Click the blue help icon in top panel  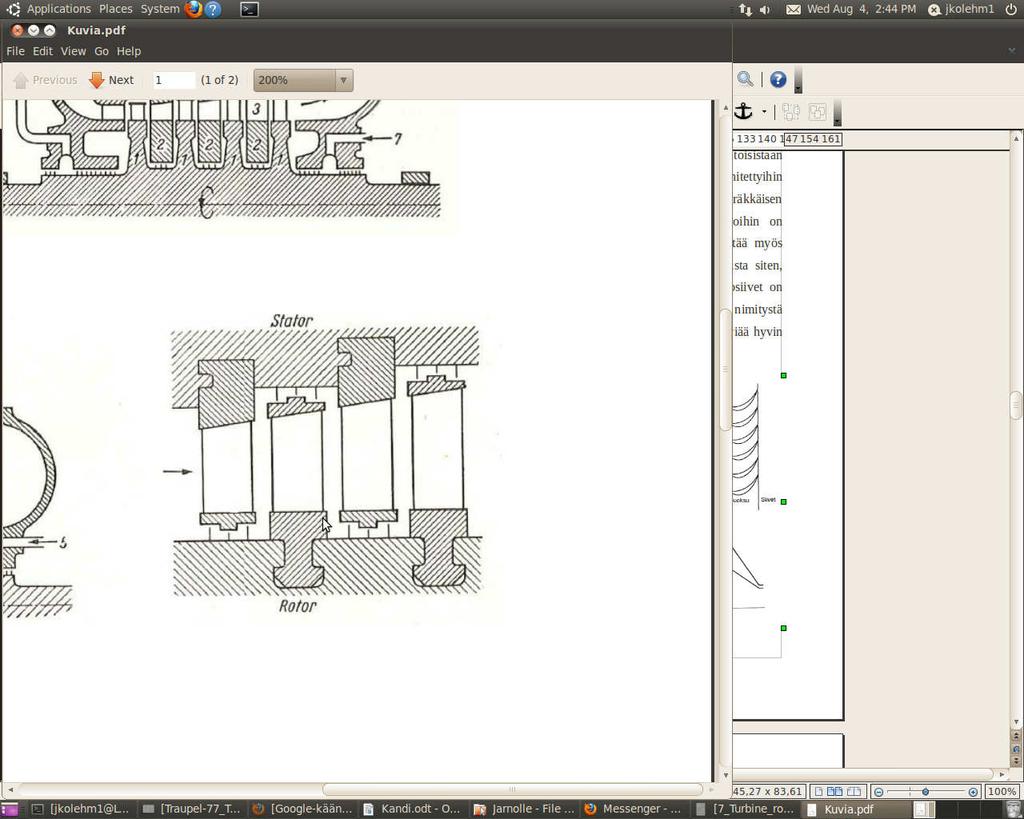point(213,9)
